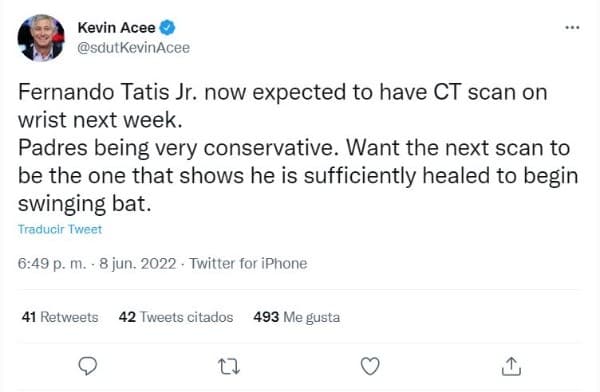
Task: Click the tweet text about Tatis Jr.
Action: [x=298, y=148]
